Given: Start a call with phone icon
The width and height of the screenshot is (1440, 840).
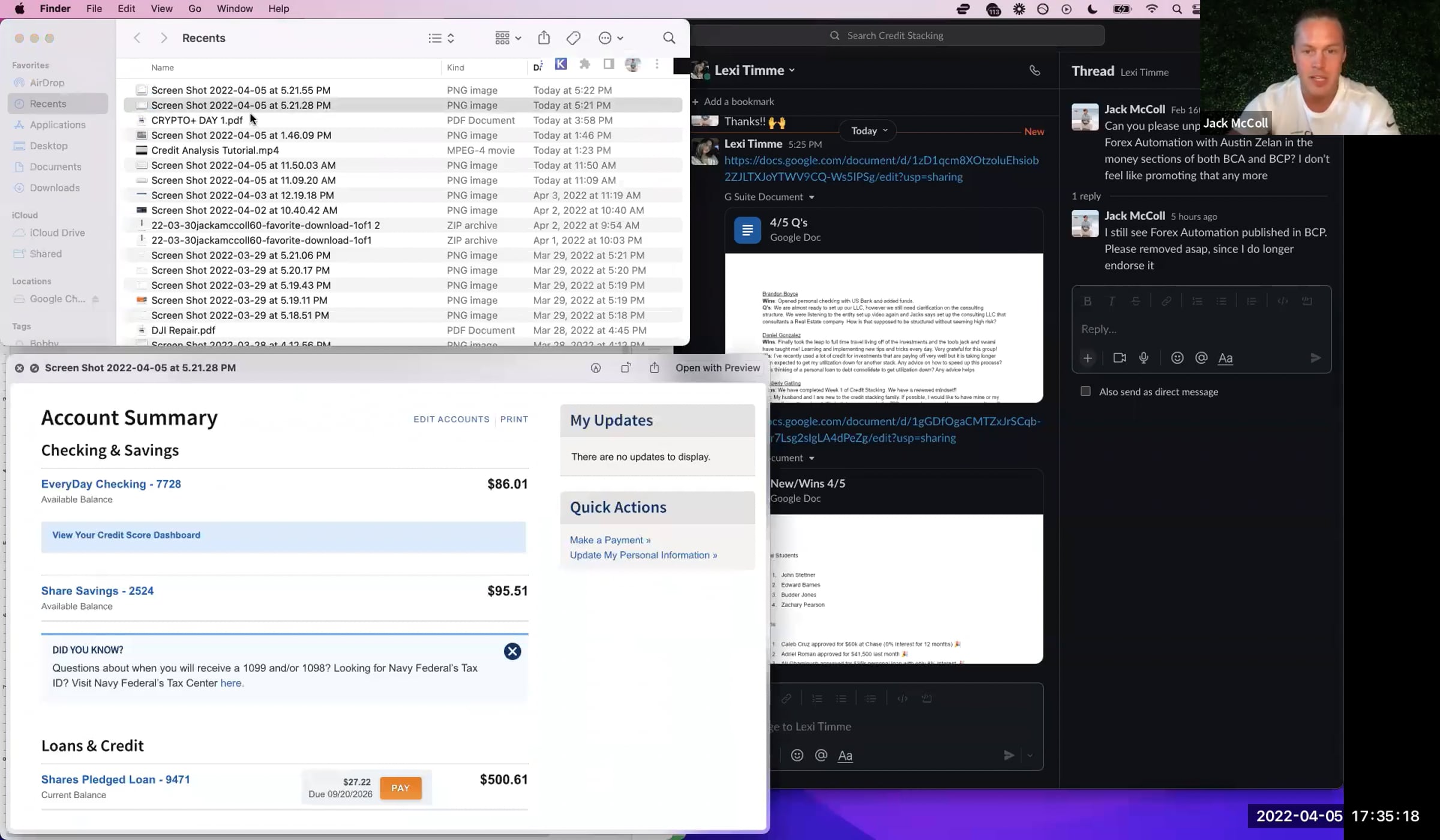Looking at the screenshot, I should [1034, 71].
